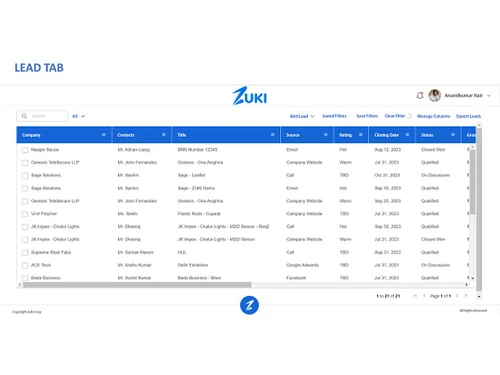Click the source cell 'Facebook'
Viewport: 500px width, 375px height.
(296, 278)
